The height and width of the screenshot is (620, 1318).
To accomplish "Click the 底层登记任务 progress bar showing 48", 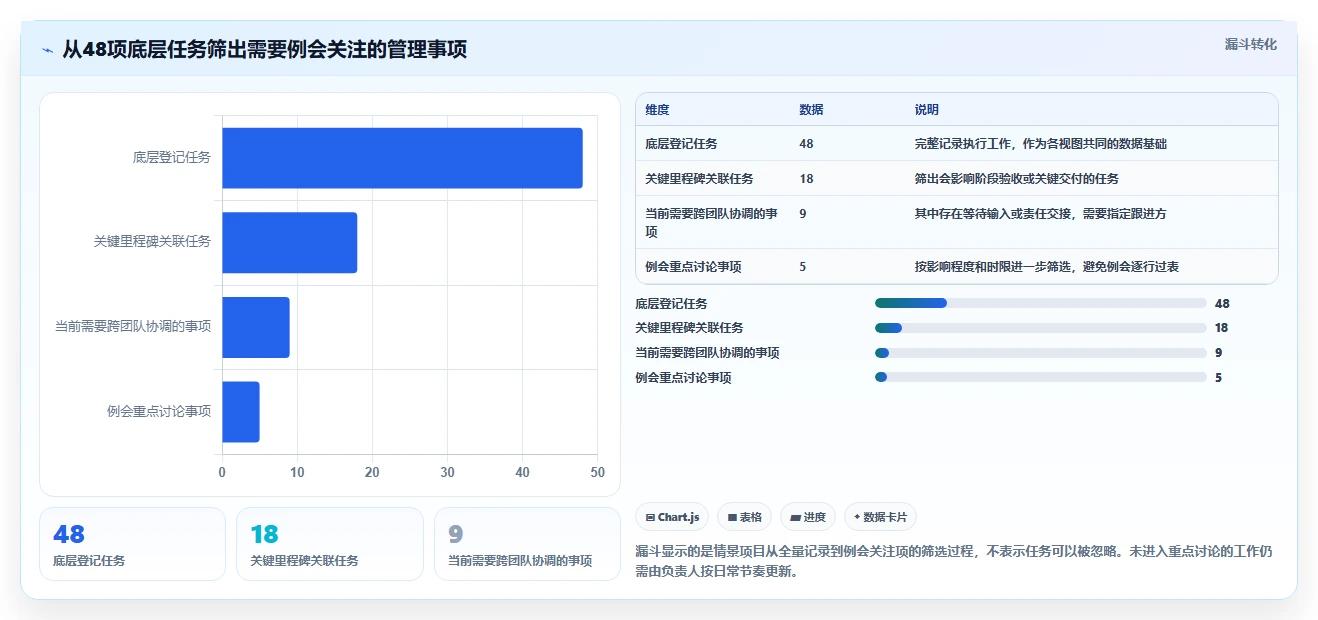I will [1041, 303].
